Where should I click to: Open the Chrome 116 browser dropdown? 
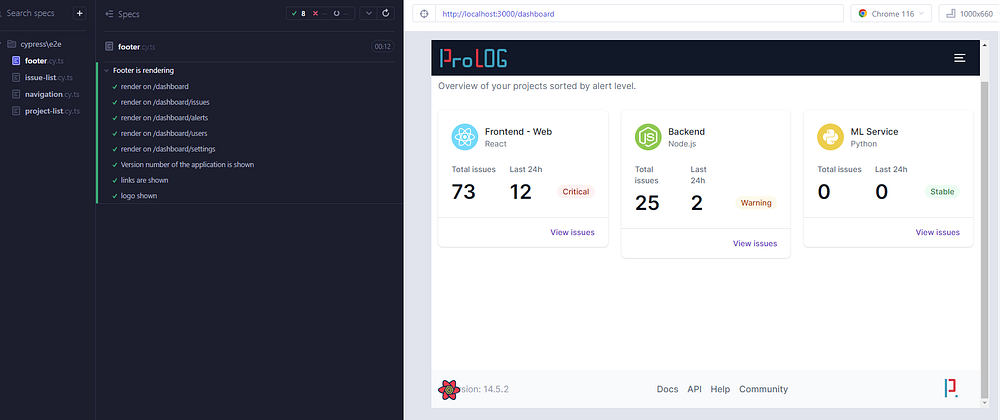point(891,13)
